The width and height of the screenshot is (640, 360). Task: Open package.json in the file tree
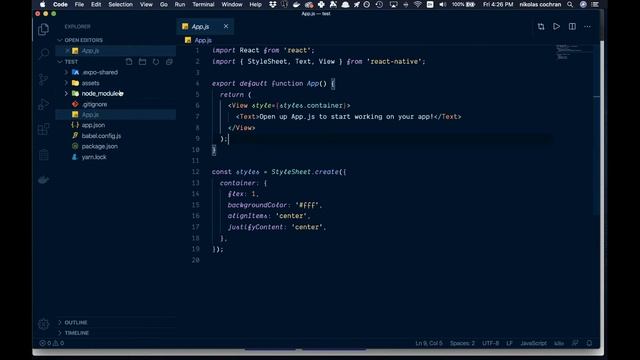[x=100, y=147]
